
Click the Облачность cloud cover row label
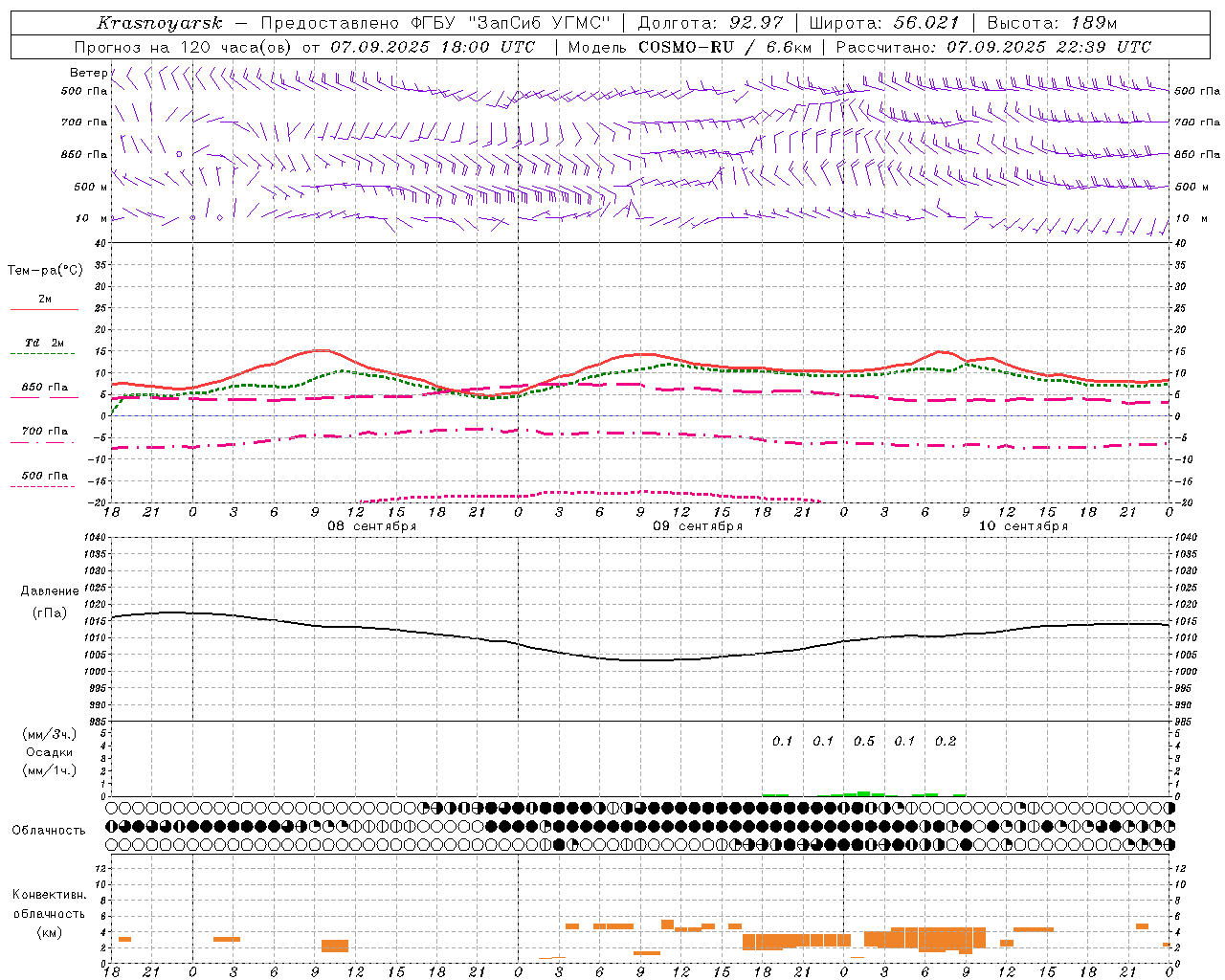pyautogui.click(x=49, y=830)
